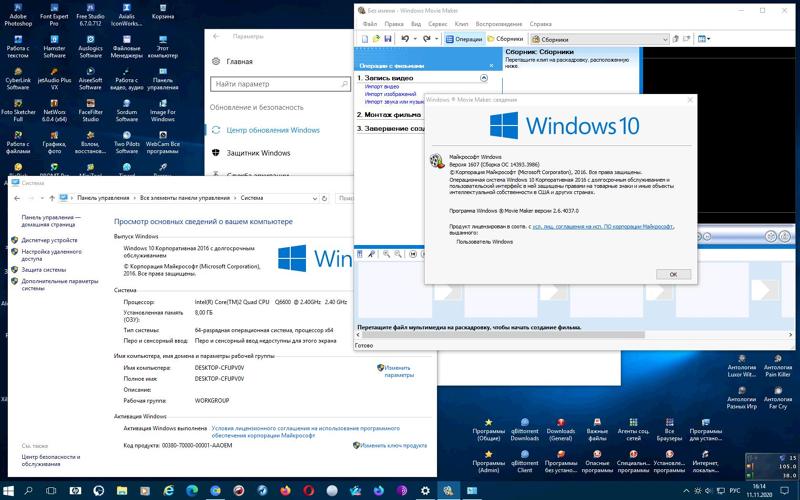Image resolution: width=800 pixels, height=500 pixels.
Task: Click the first empty storyboard clip cell
Action: (x=395, y=290)
